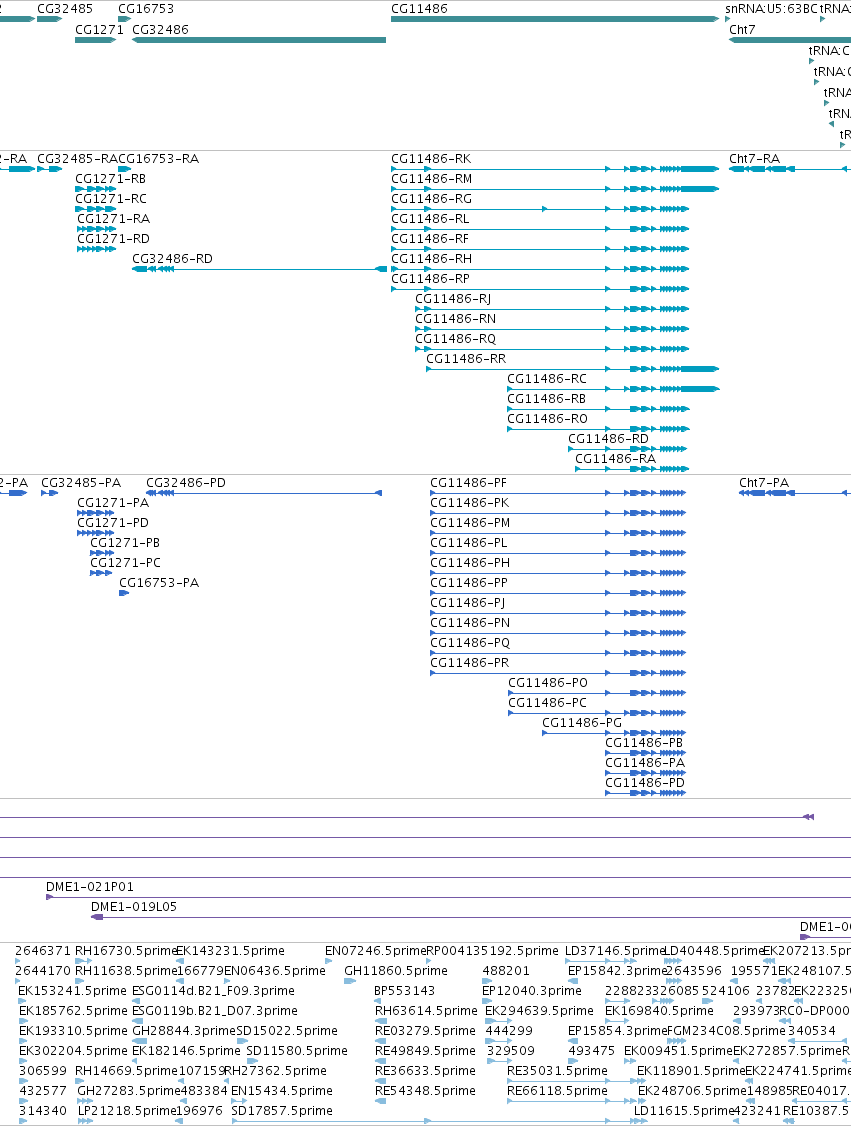Select BAC clone DME1-021P01

coord(90,888)
